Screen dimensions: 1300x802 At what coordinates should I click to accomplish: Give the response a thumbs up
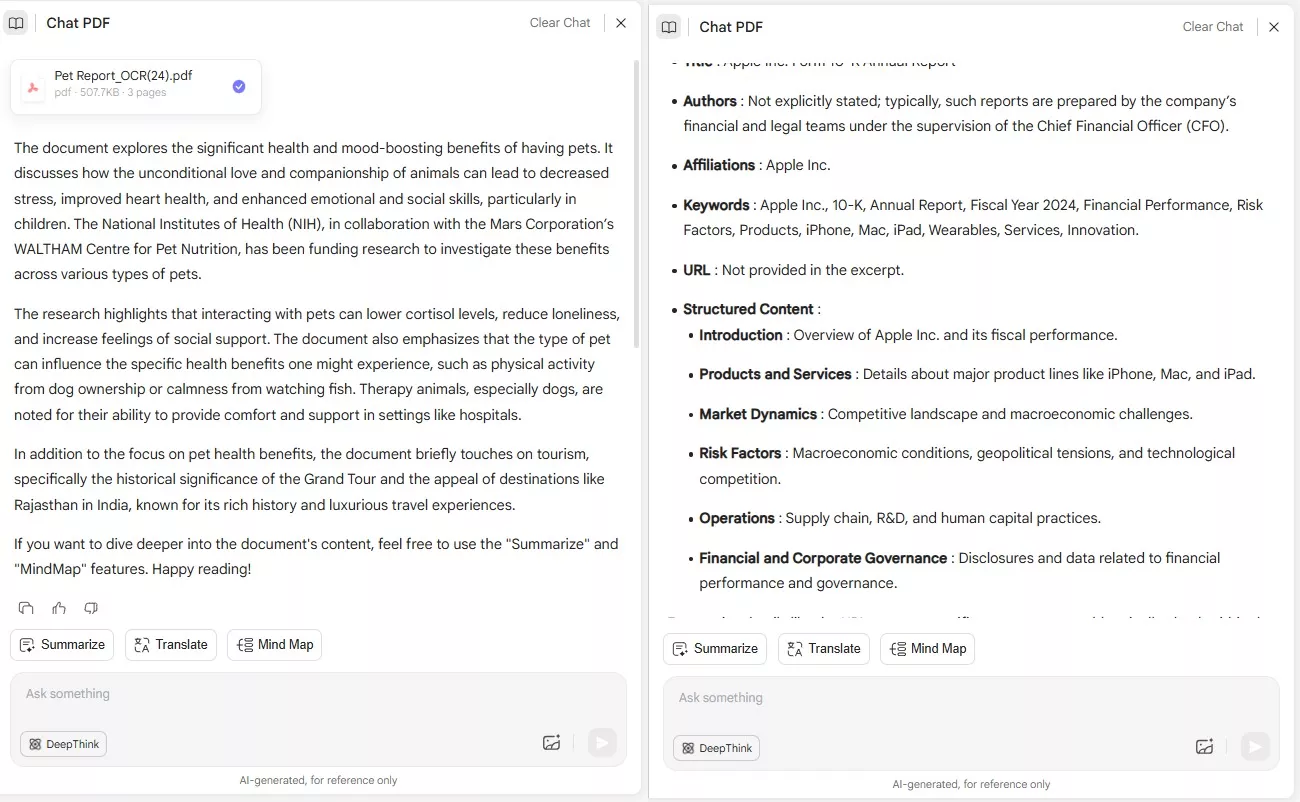pyautogui.click(x=59, y=608)
